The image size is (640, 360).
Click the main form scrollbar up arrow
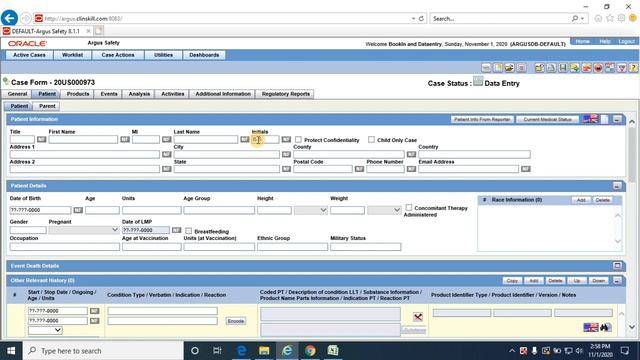point(632,122)
